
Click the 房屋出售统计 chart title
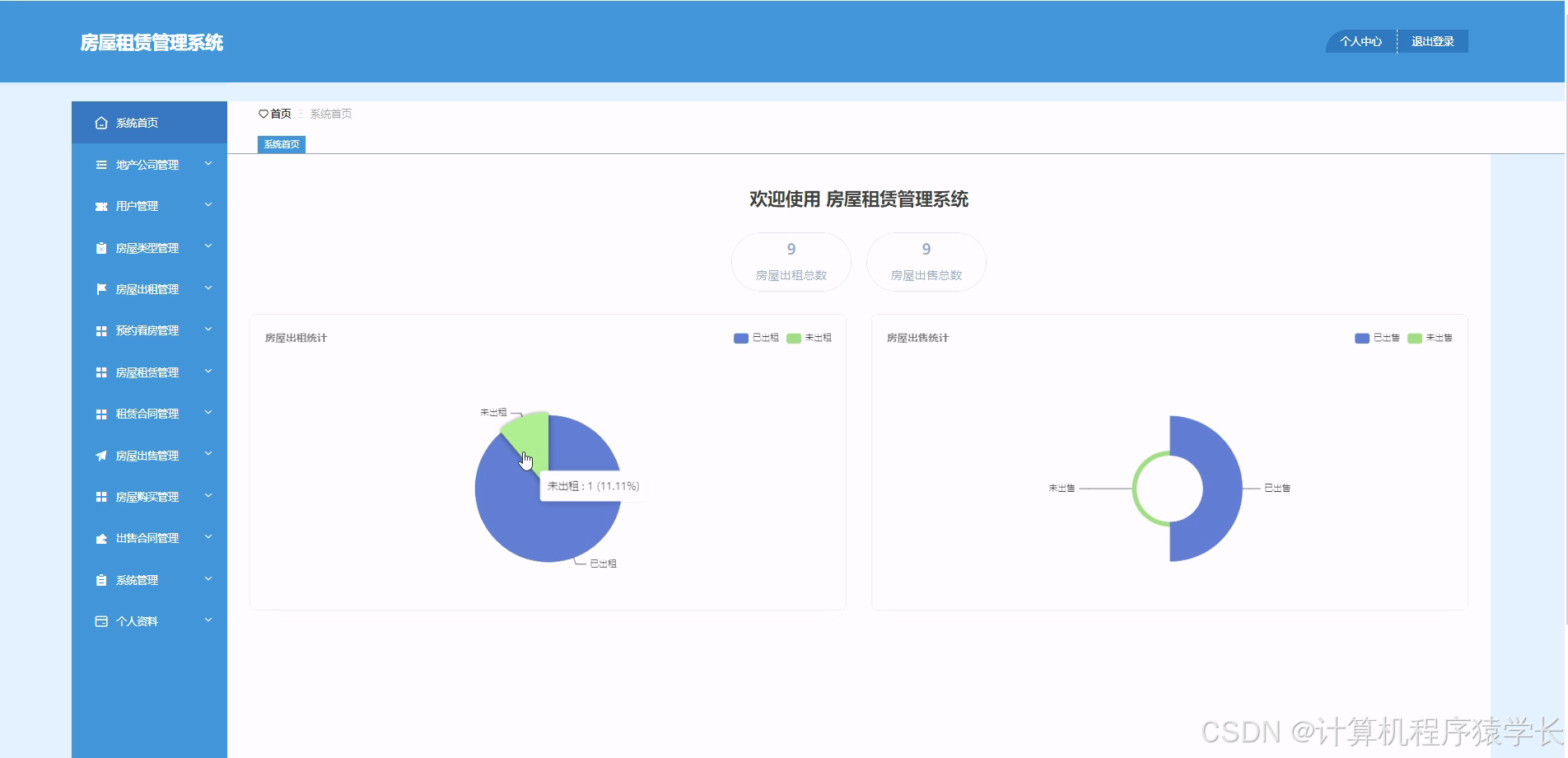917,338
